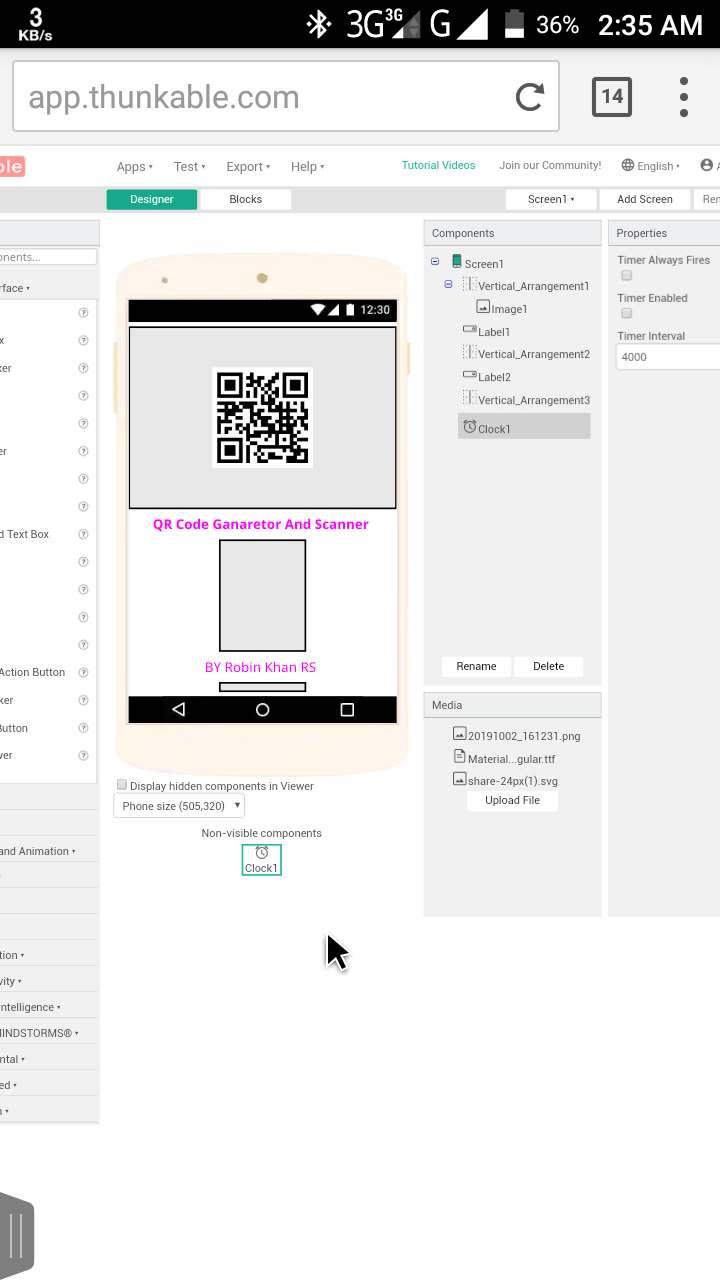
Task: Click the Vertical_Arrangement1 layout icon in the tree
Action: (x=470, y=285)
